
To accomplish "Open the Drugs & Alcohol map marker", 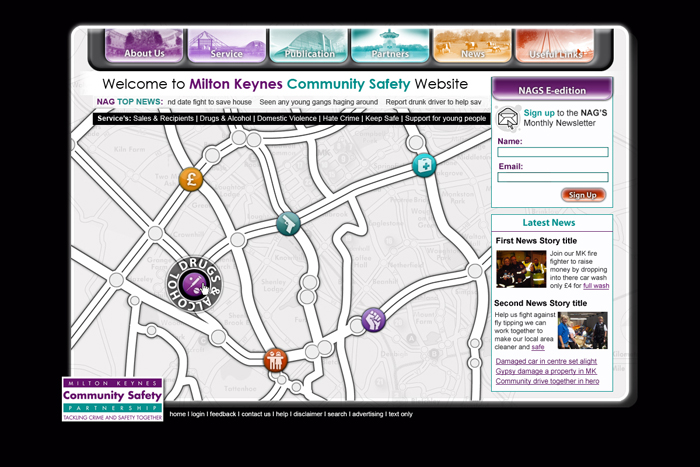I will [x=194, y=284].
